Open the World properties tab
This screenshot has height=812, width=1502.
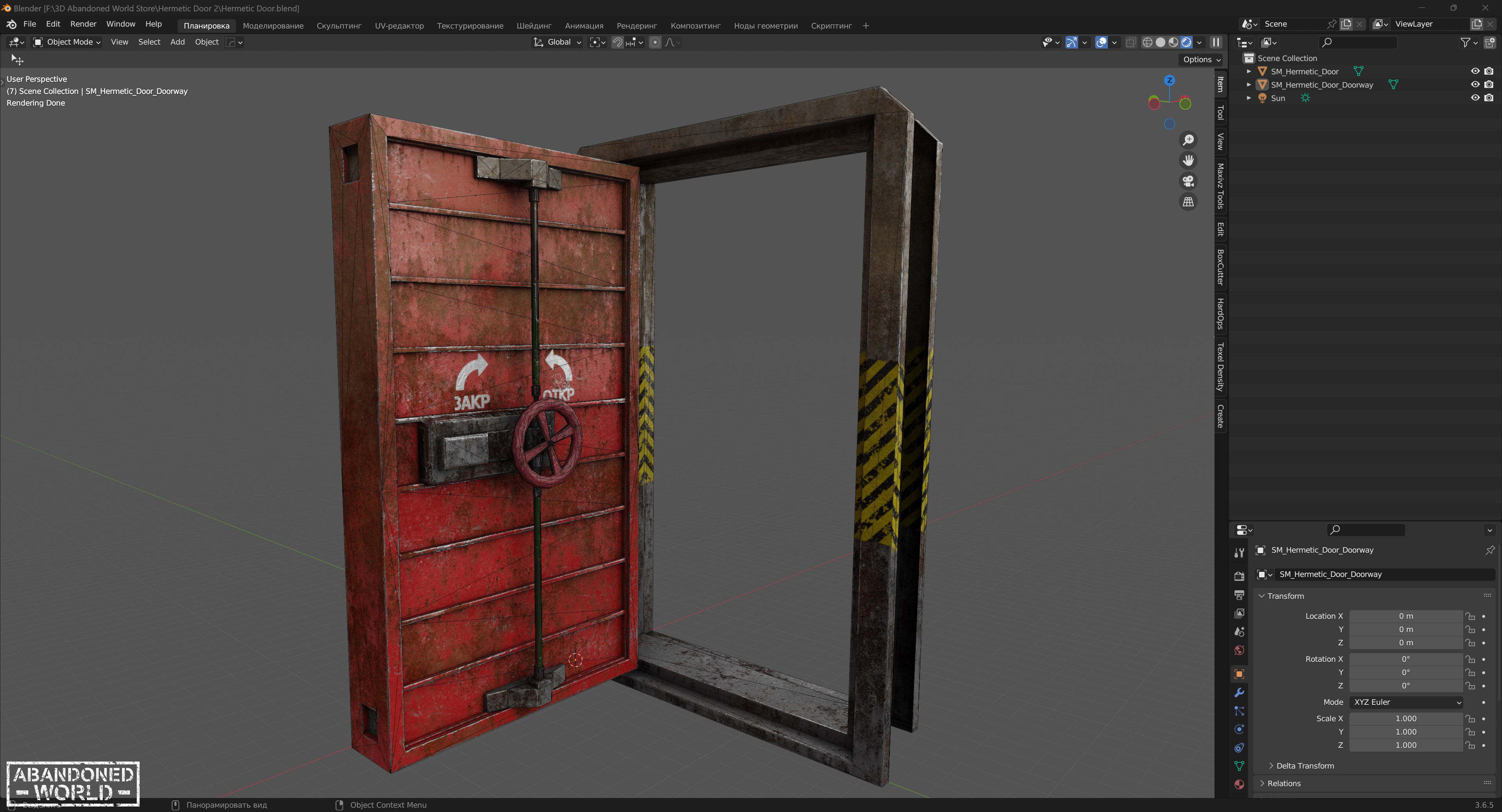point(1239,650)
